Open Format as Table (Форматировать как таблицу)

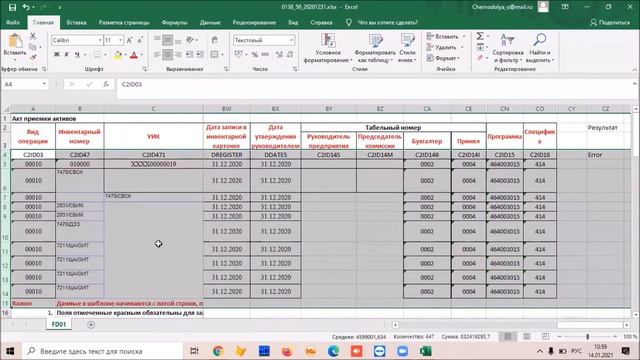pyautogui.click(x=375, y=48)
